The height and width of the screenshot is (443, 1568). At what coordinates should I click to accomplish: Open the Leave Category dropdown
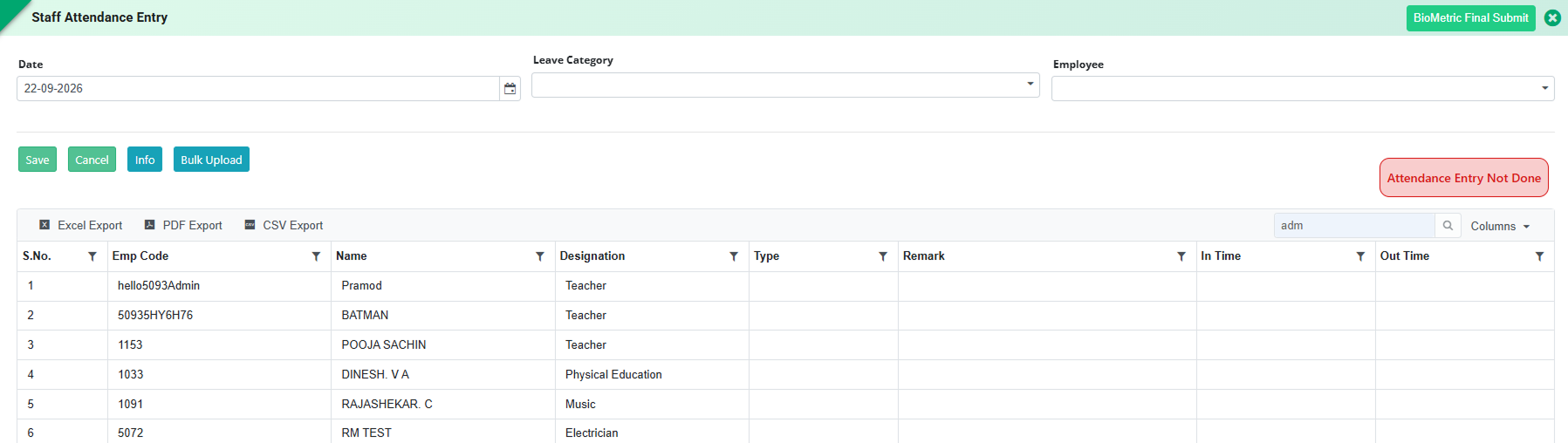coord(785,85)
